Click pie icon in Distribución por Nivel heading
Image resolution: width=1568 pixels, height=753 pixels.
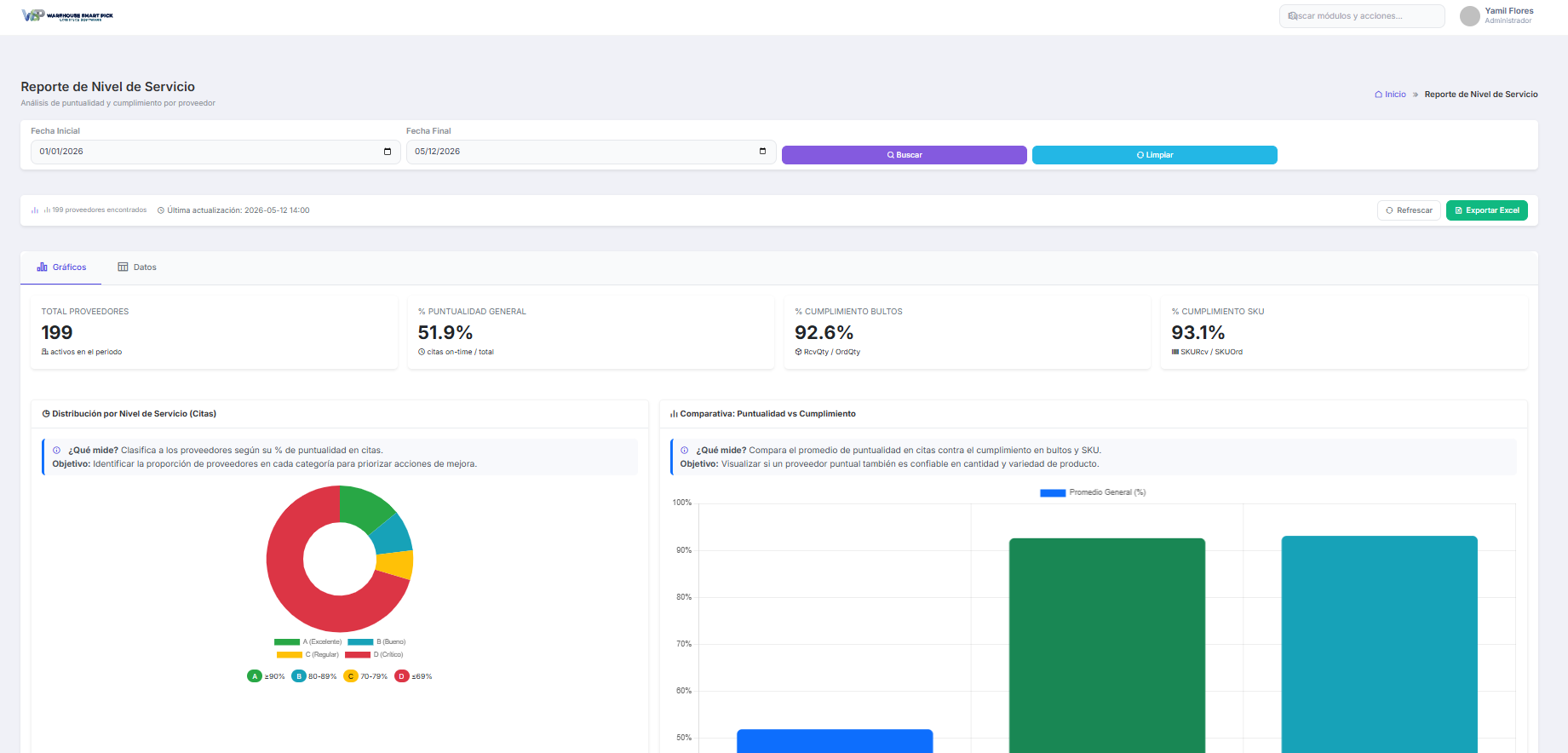[46, 414]
